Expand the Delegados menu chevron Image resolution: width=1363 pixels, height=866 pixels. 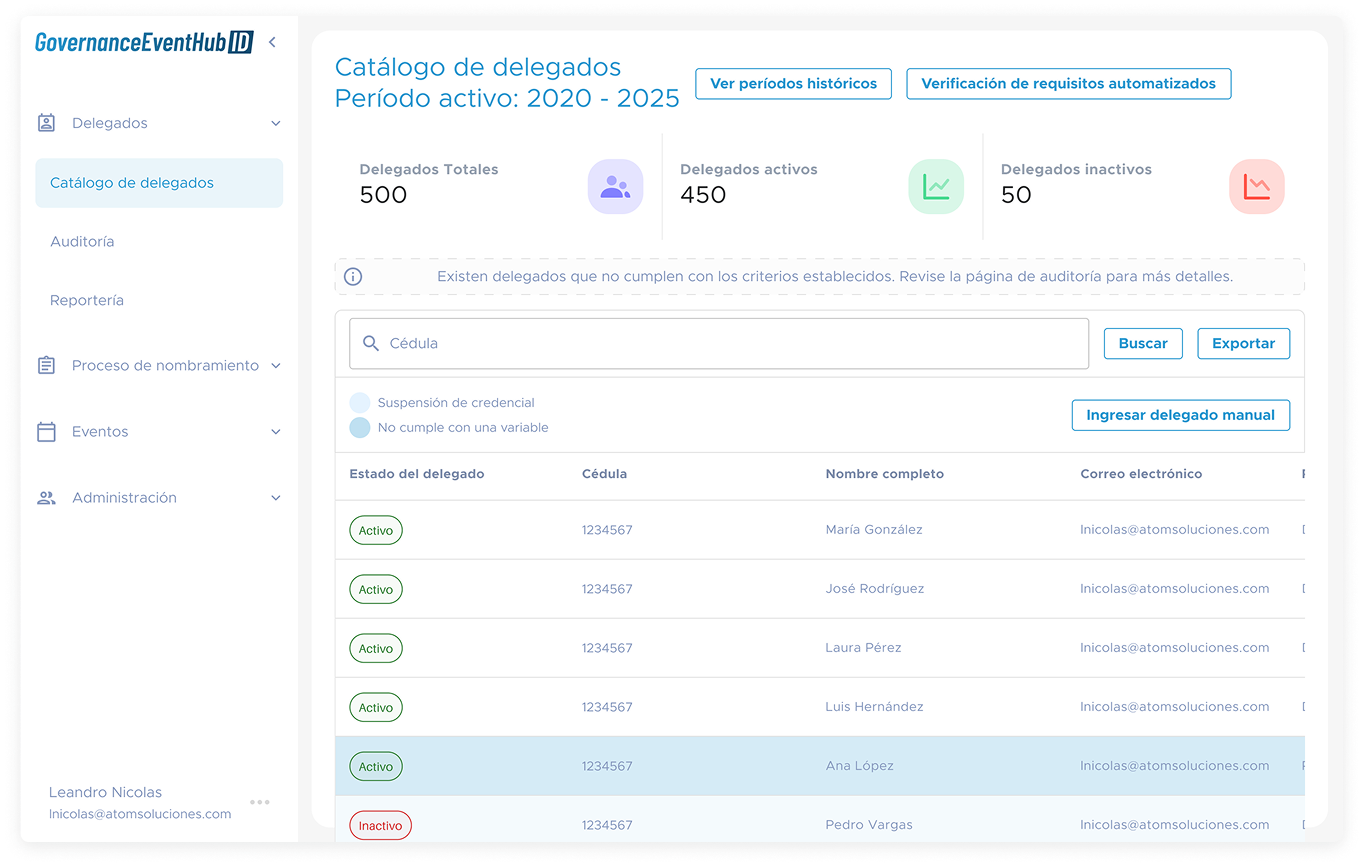(276, 124)
